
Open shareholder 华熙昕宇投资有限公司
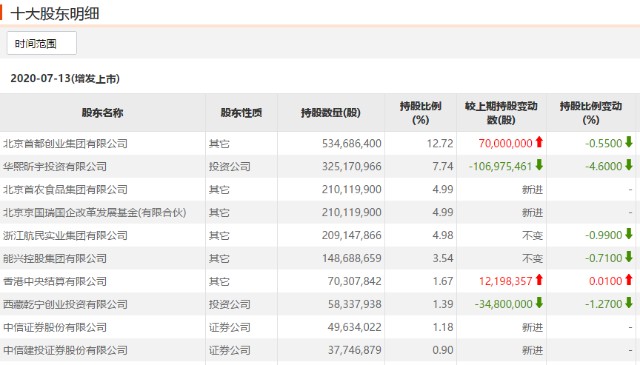click(55, 167)
